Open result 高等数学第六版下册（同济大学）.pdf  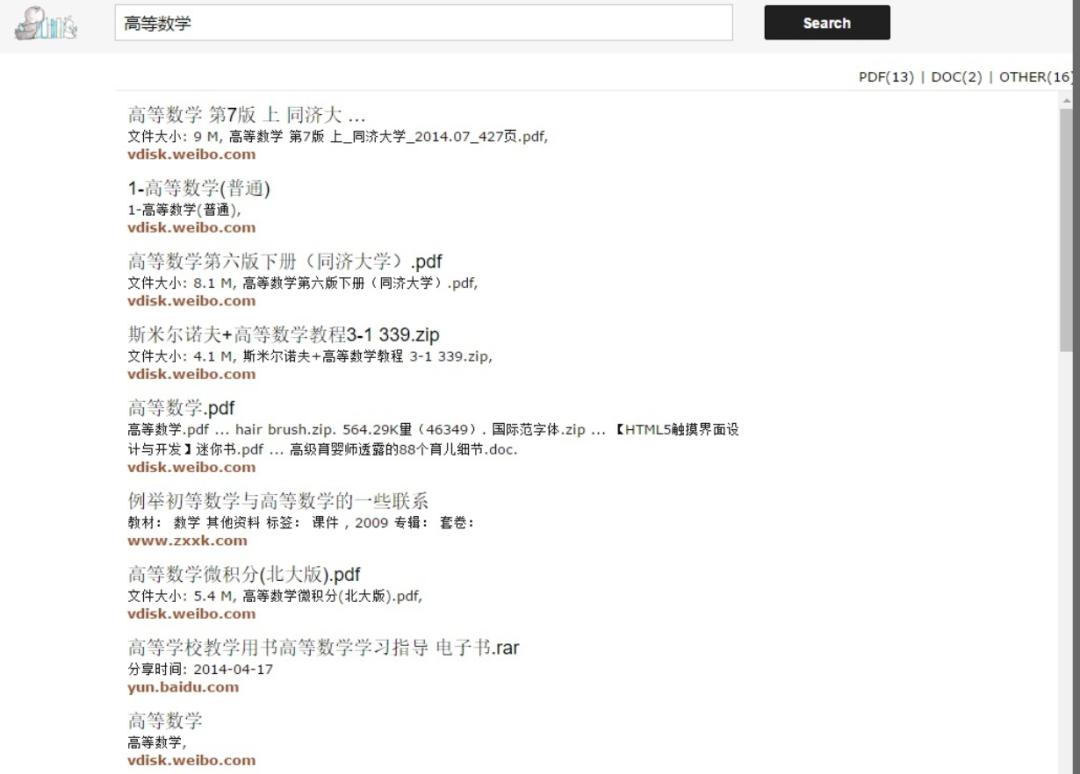point(284,262)
